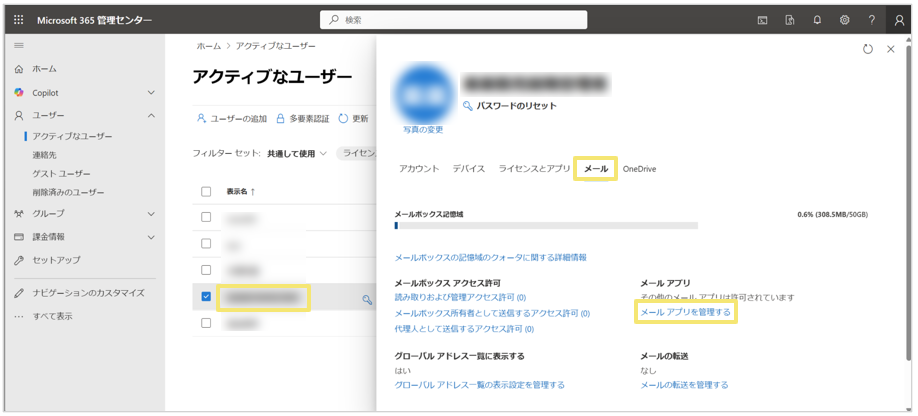The width and height of the screenshot is (918, 416).
Task: Click 更新 in the users toolbar
Action: [353, 119]
